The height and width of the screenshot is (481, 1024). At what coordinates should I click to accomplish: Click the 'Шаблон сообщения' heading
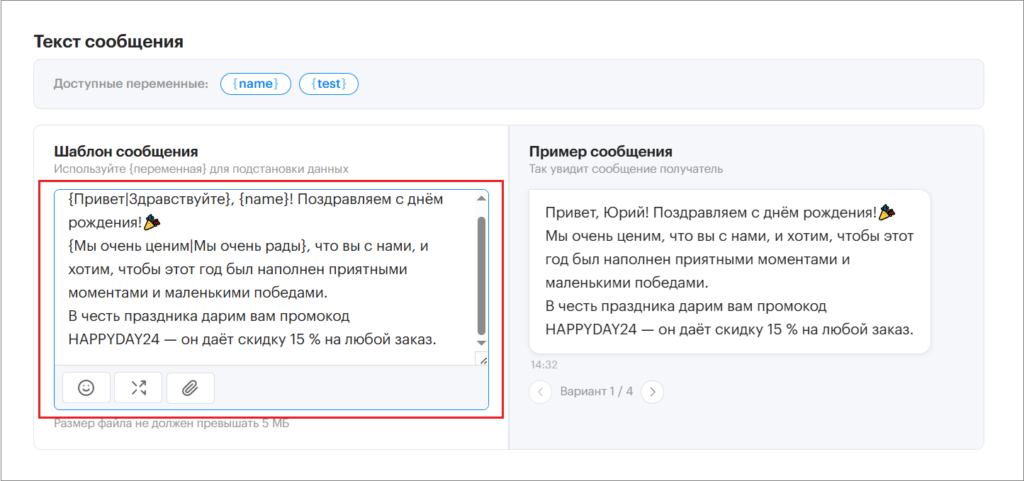point(126,152)
